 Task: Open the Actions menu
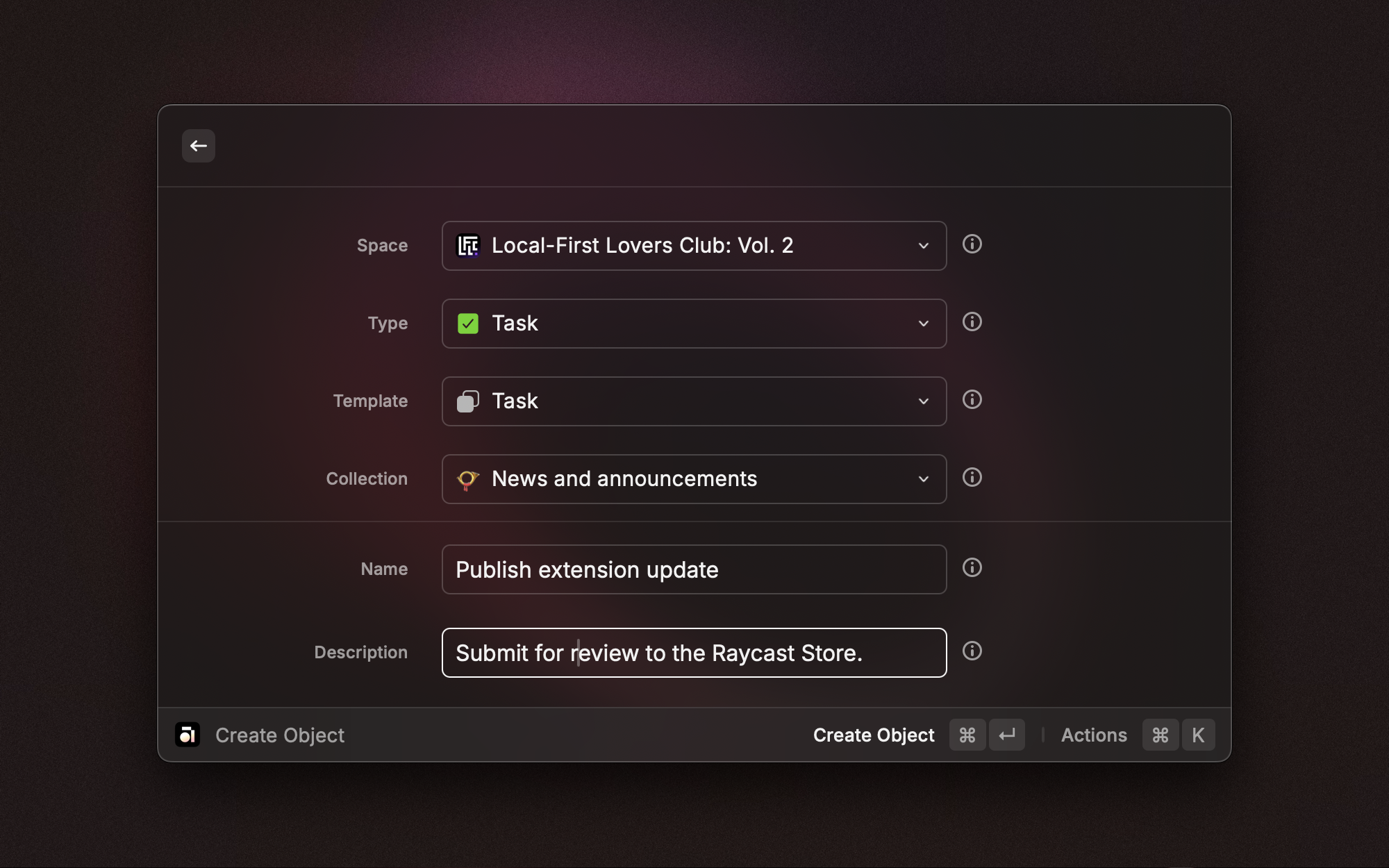coord(1094,735)
